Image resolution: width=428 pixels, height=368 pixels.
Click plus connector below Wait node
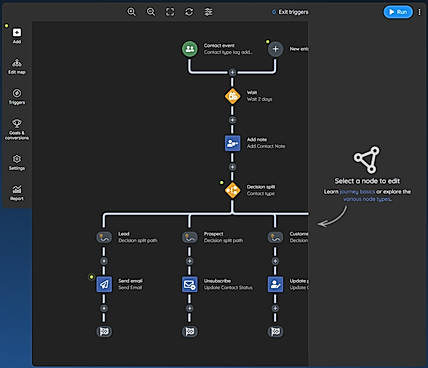pyautogui.click(x=232, y=120)
